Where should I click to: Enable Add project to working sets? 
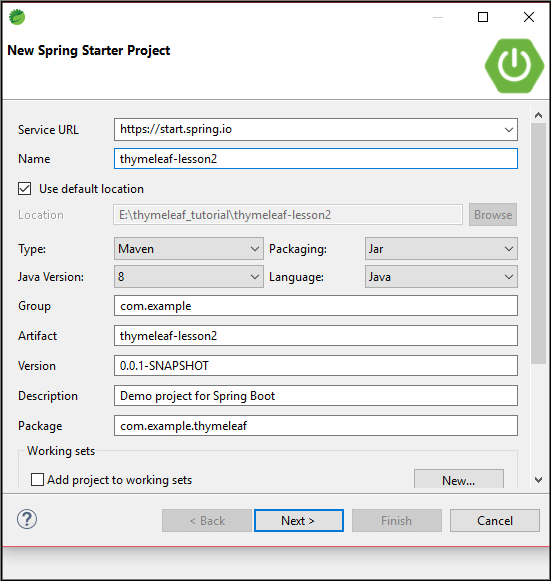(37, 479)
